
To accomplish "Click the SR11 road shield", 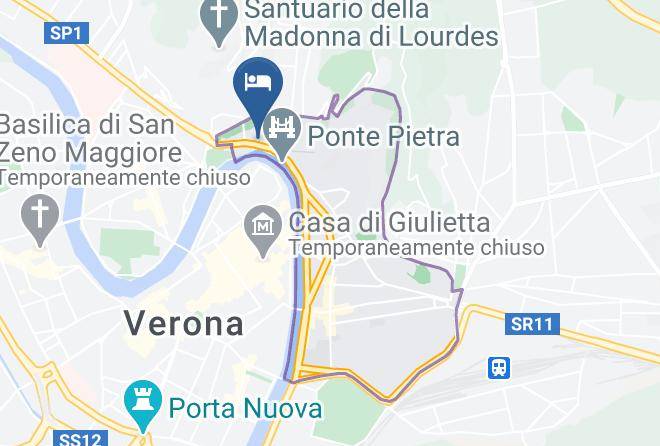I will (x=532, y=324).
